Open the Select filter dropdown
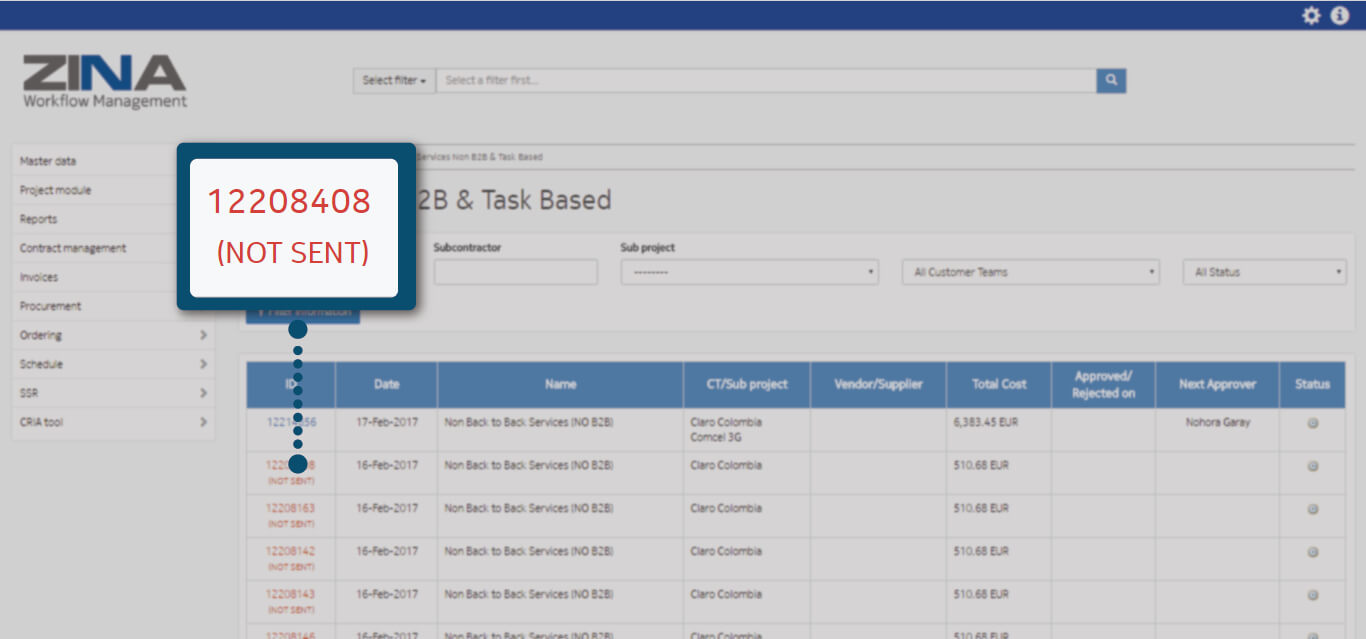1366x639 pixels. click(x=394, y=81)
